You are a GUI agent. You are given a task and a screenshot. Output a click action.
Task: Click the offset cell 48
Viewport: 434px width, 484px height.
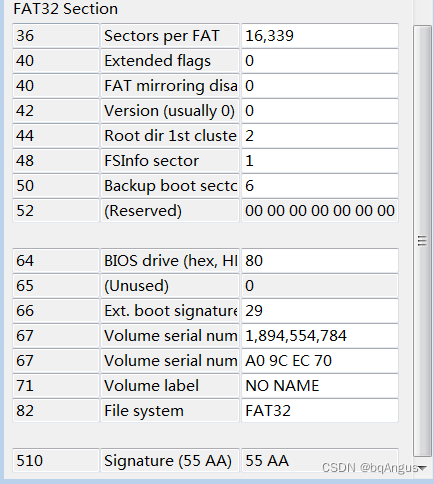coord(56,161)
